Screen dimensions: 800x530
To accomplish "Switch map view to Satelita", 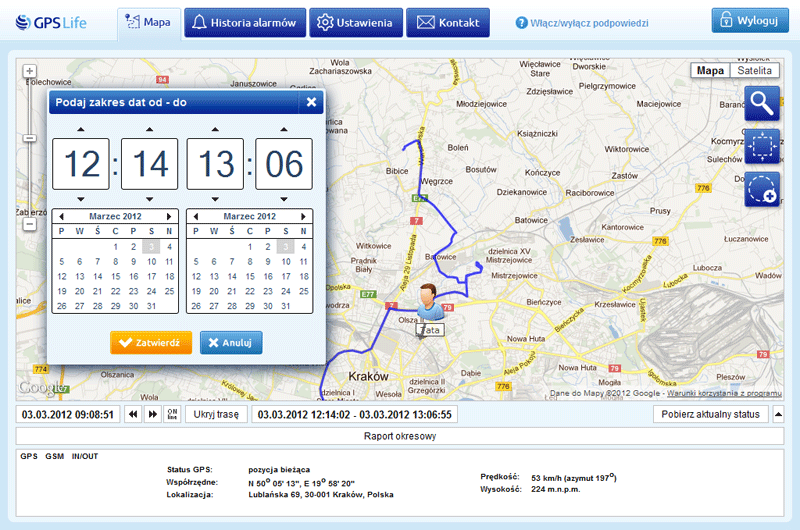I will pos(755,70).
